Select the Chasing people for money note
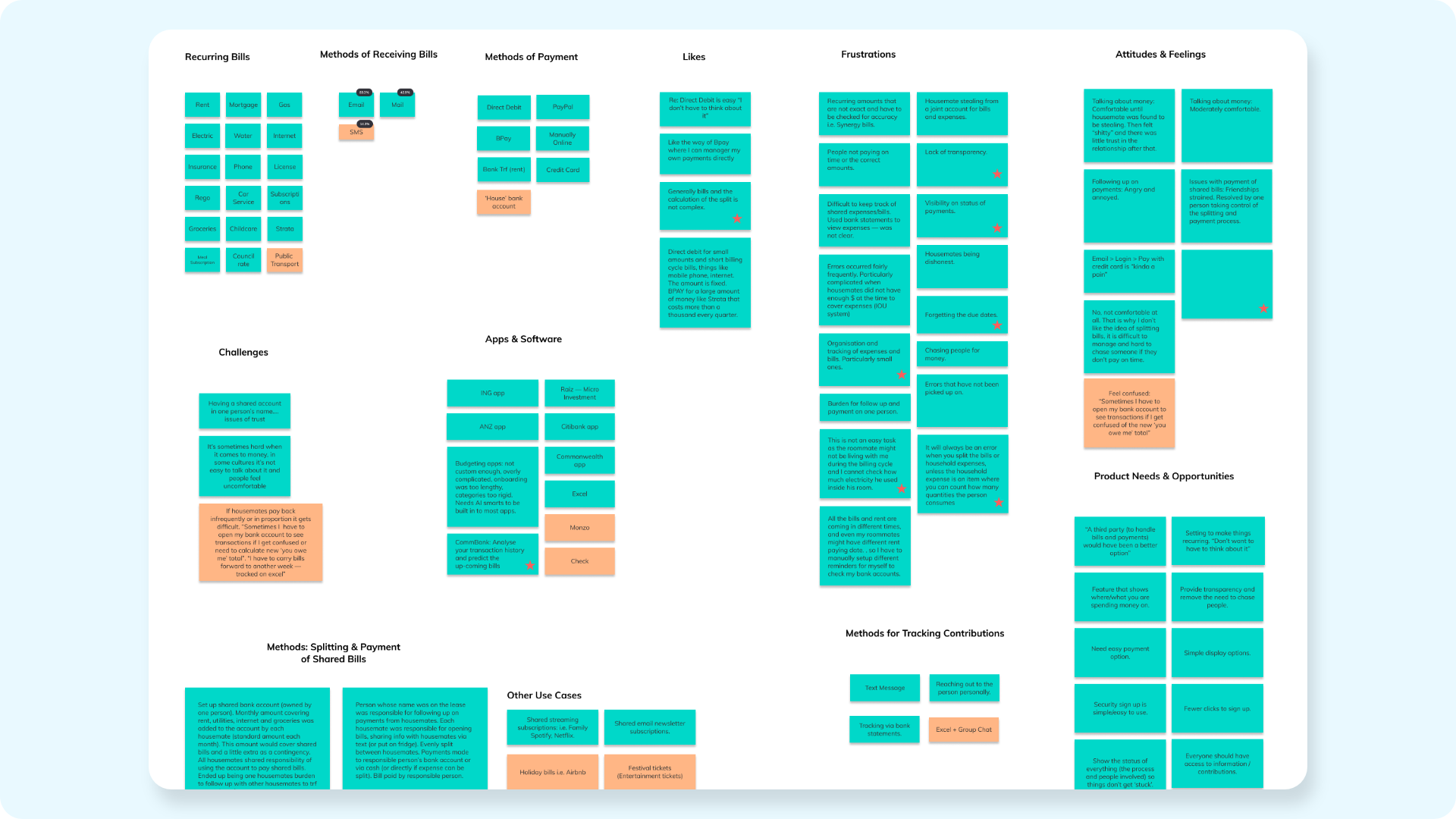The width and height of the screenshot is (1456, 819). click(962, 354)
